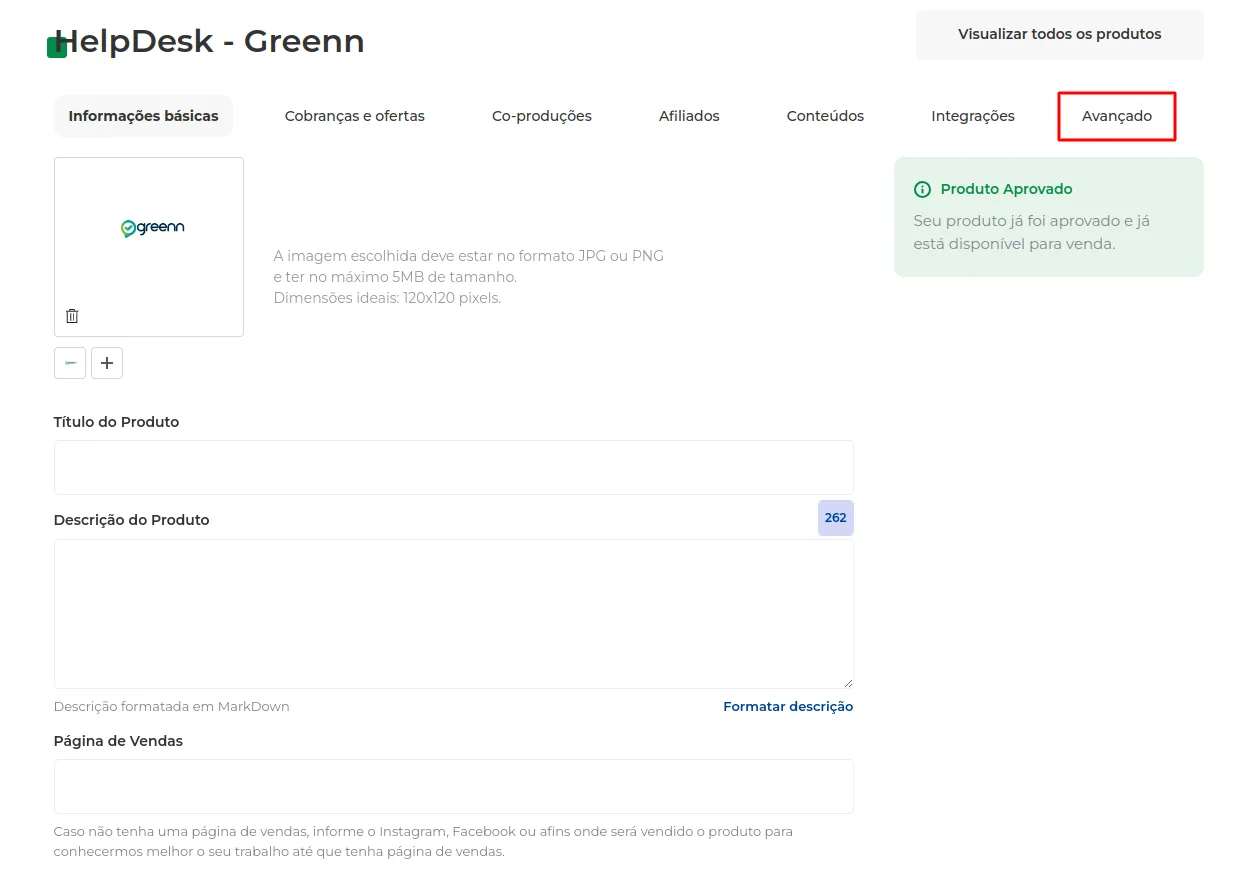Click inside the Descrição do Produto textarea

click(454, 614)
